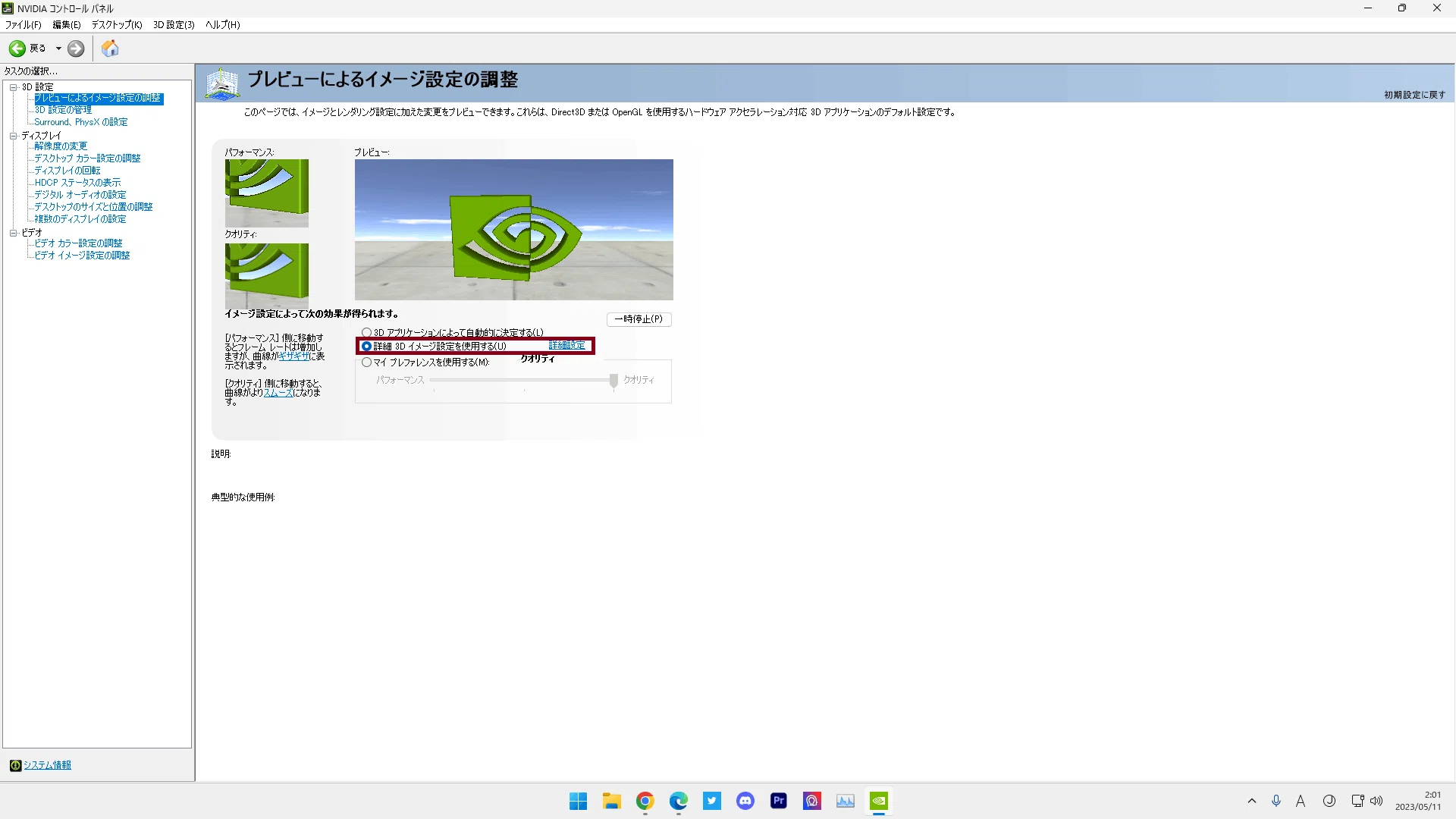Click the パフォーマンス preview thumbnail

point(266,193)
